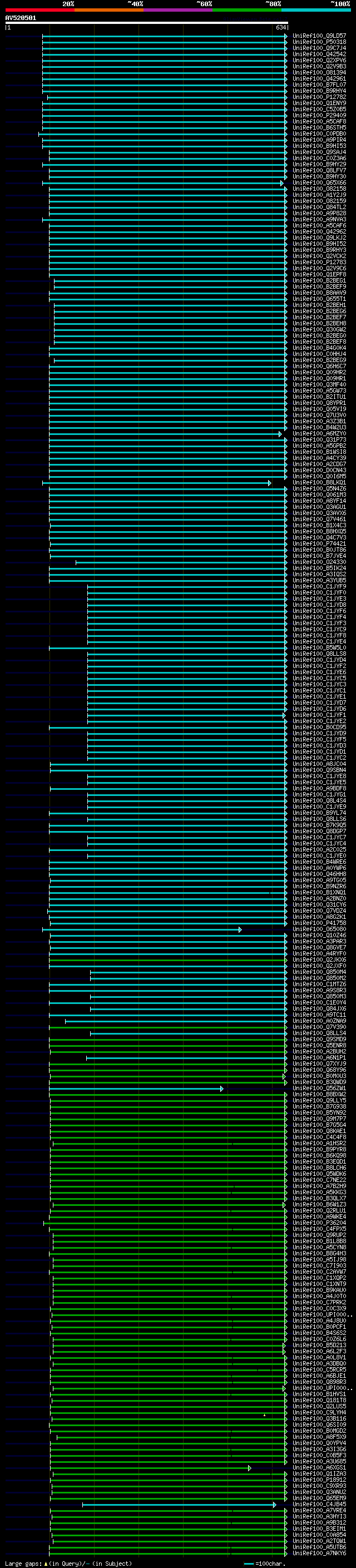
Task: Click hit label UniRef100_Q2XPV6
Action: coord(319,60)
